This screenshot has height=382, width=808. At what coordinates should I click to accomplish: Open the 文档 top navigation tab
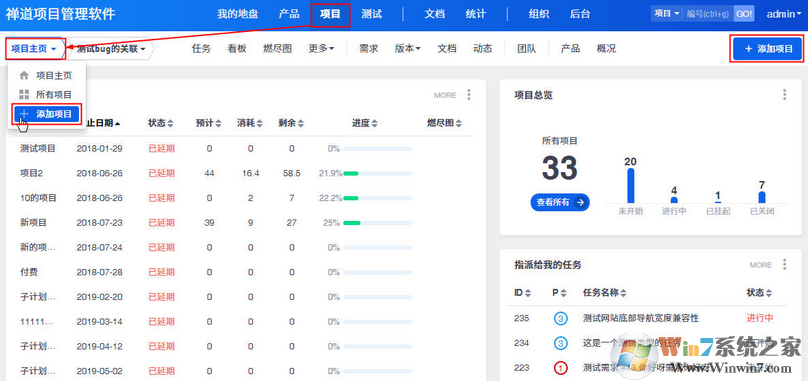coord(434,14)
